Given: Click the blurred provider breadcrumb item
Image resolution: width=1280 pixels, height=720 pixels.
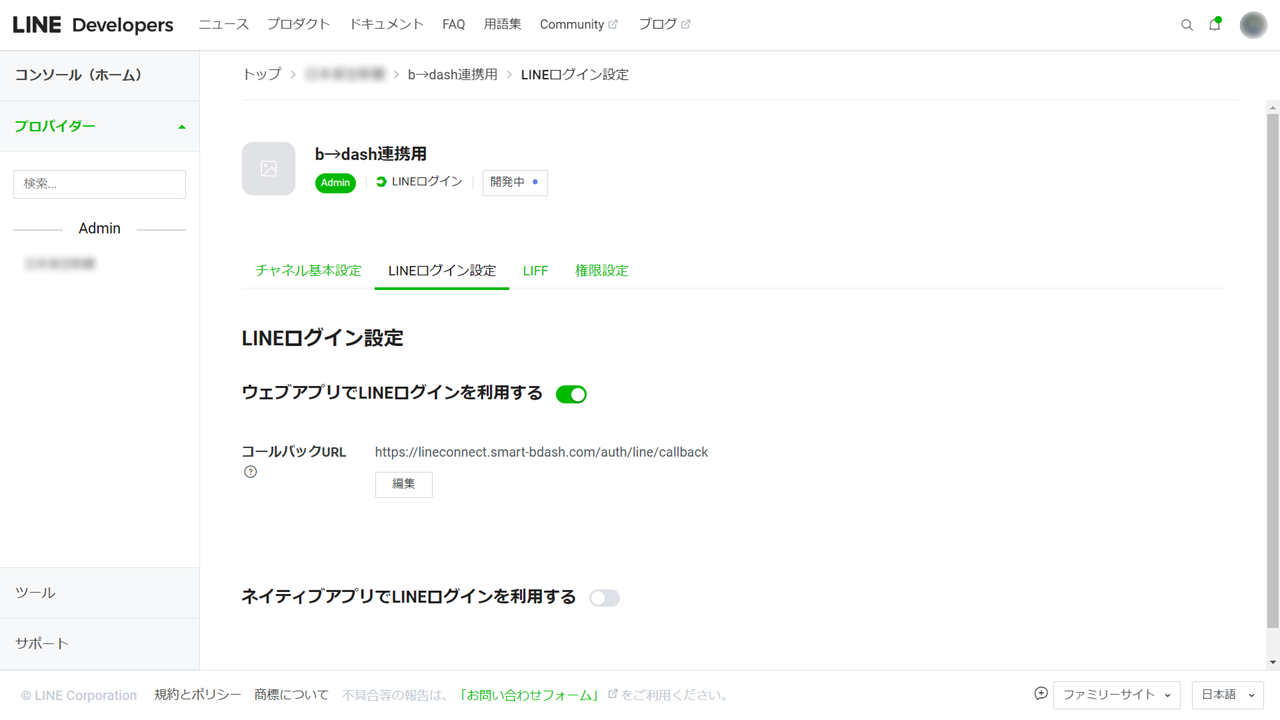Looking at the screenshot, I should pyautogui.click(x=345, y=75).
